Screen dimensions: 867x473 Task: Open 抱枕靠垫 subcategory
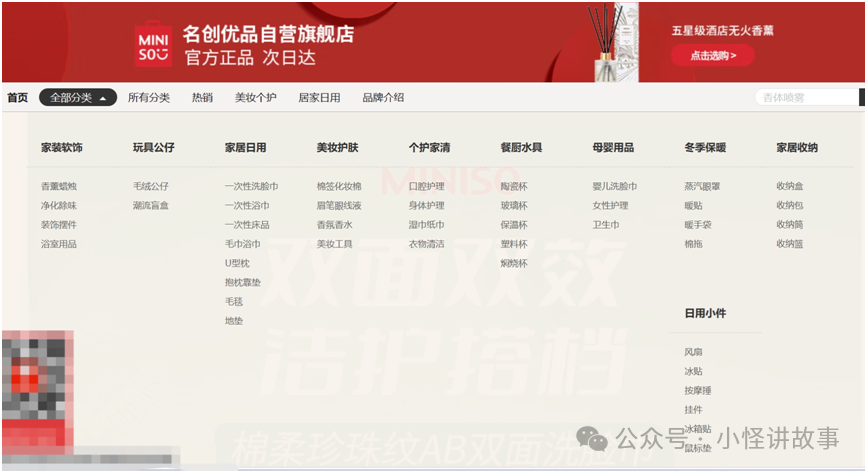pos(243,282)
